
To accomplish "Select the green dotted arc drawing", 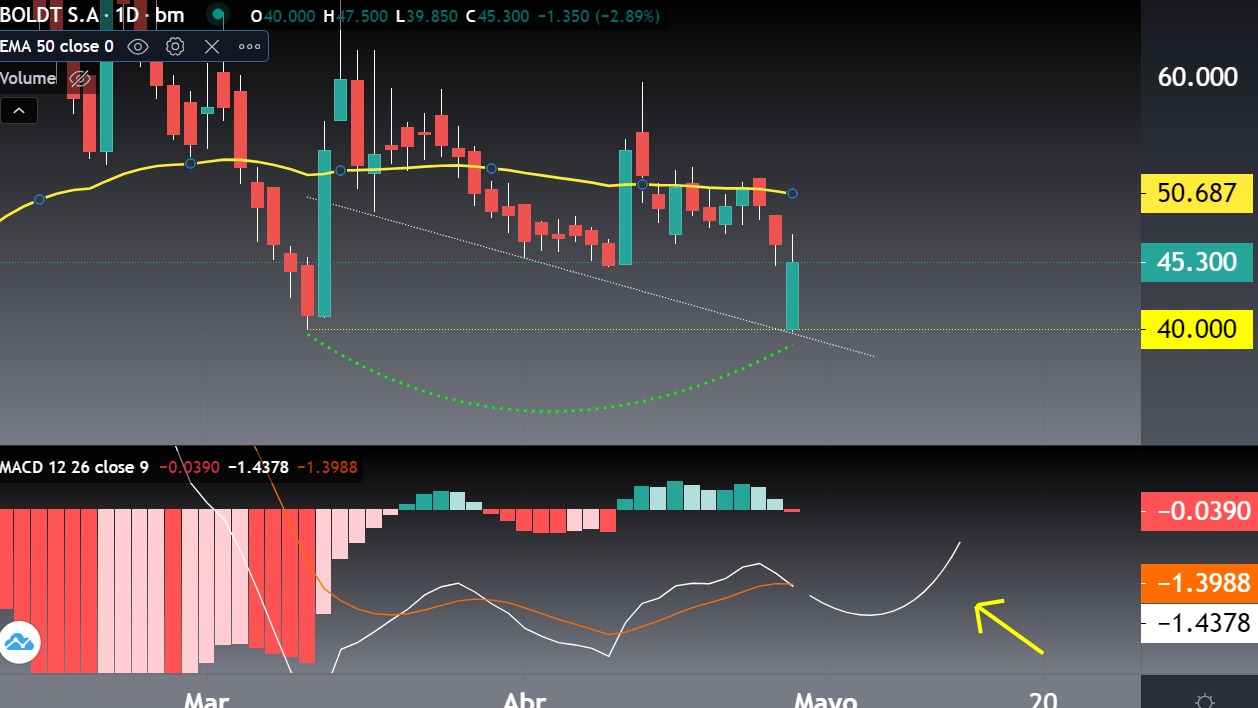I will click(548, 410).
